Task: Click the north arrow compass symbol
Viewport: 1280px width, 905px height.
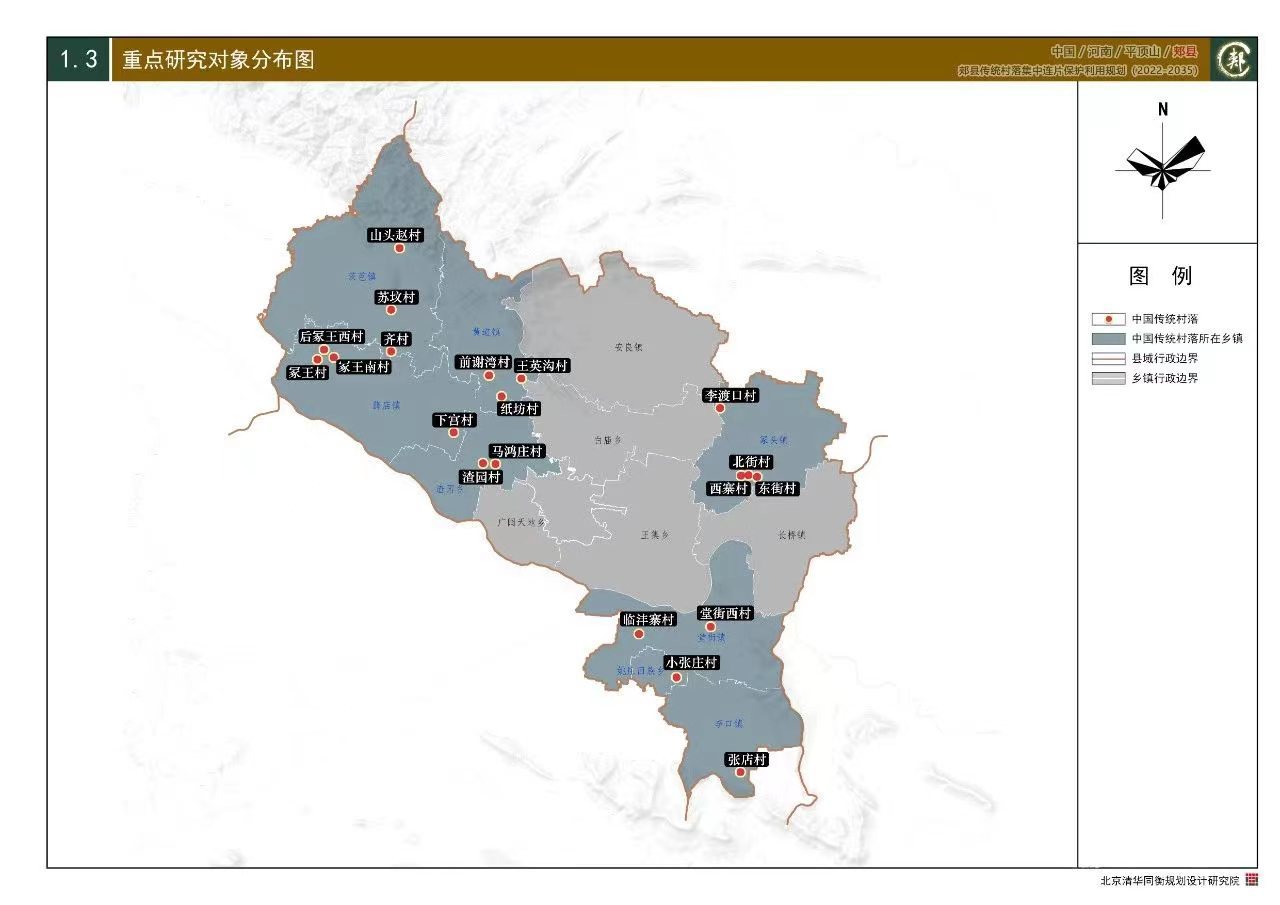Action: [1162, 170]
